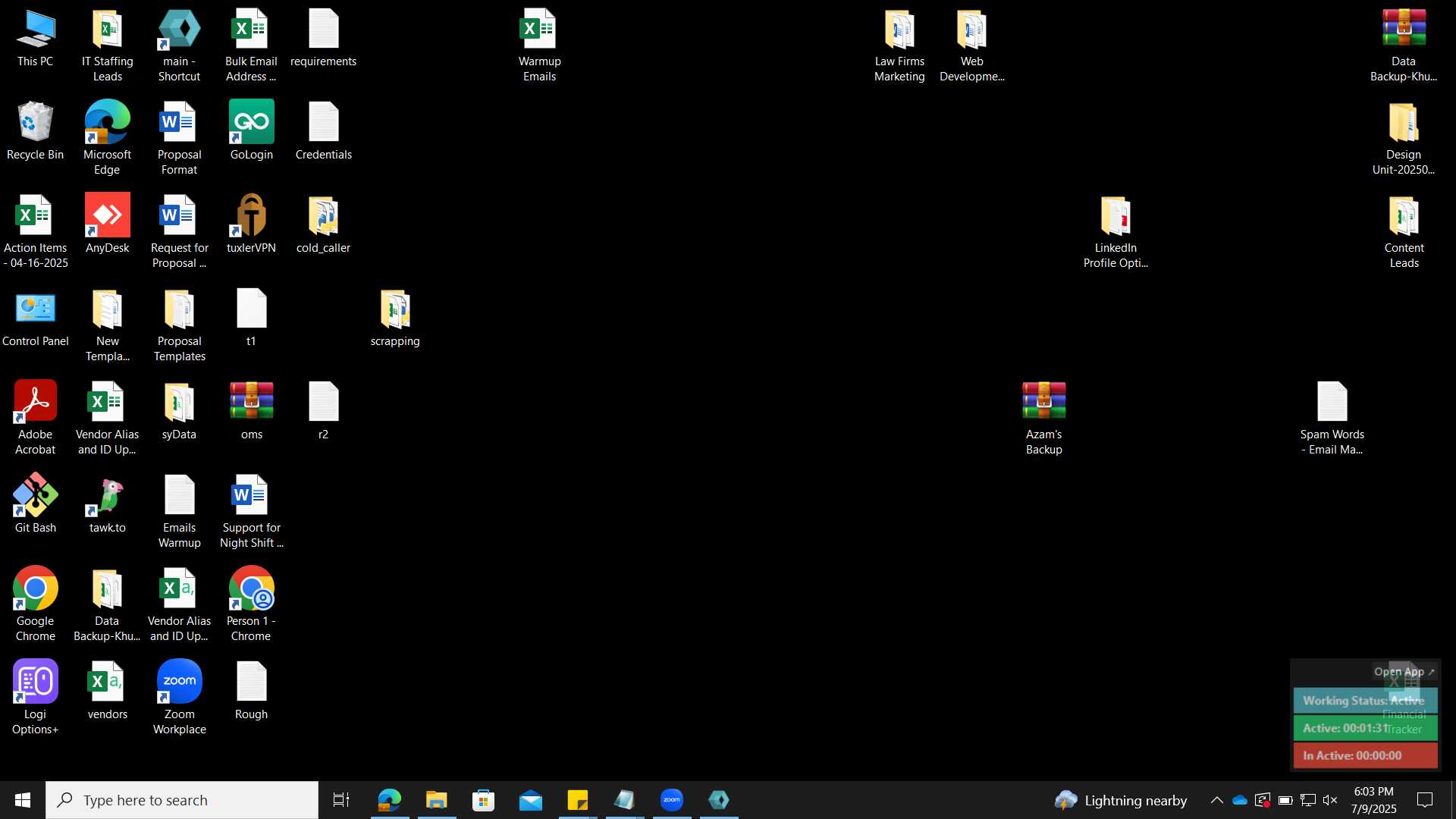Select the main - Shortcut icon
Image resolution: width=1456 pixels, height=819 pixels.
180,45
